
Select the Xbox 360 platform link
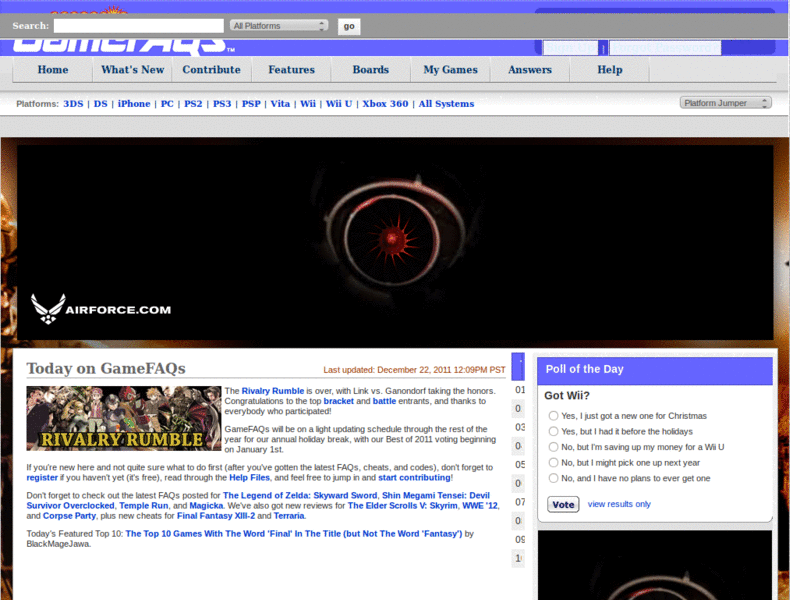coord(385,104)
